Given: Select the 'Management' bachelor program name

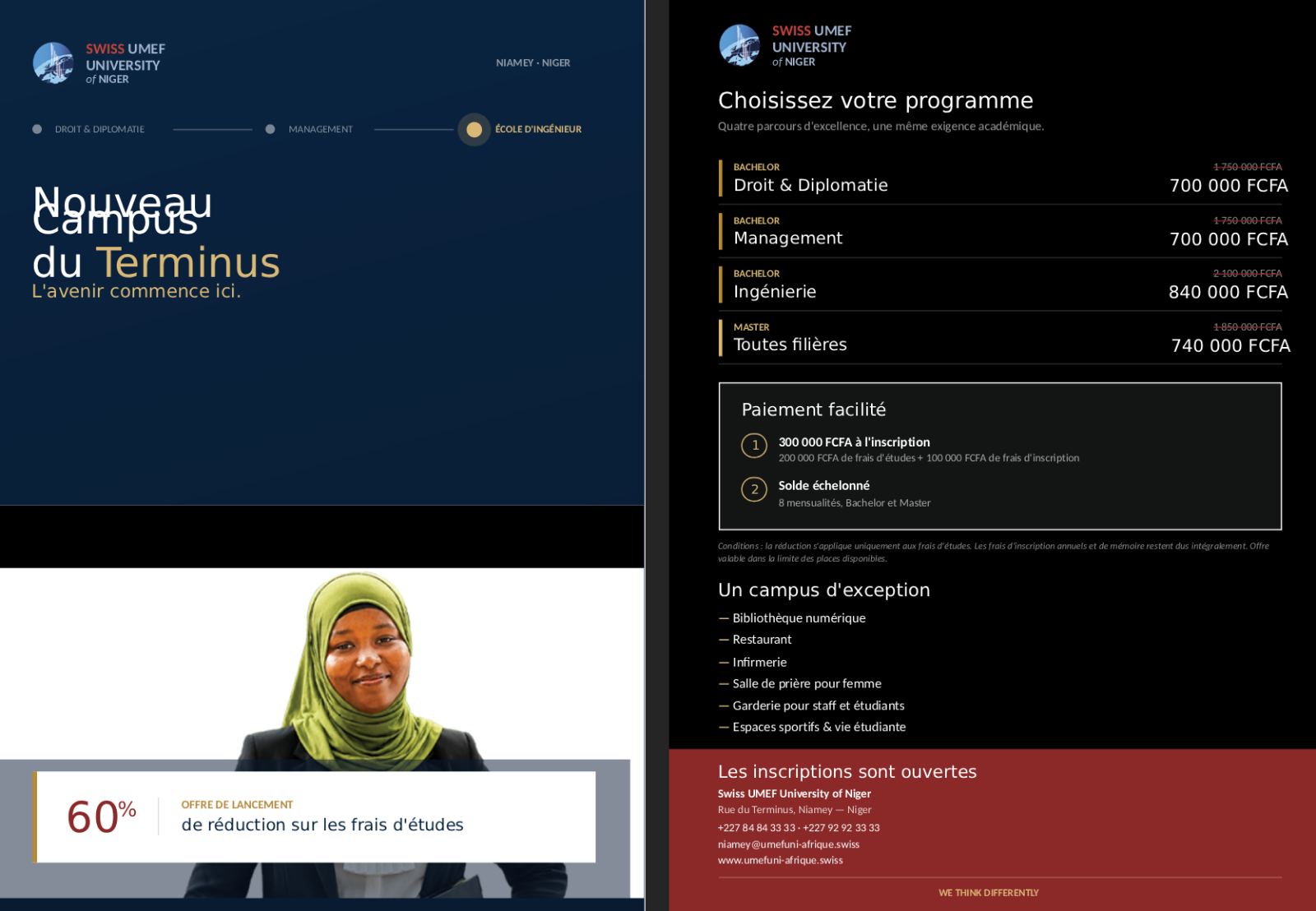Looking at the screenshot, I should 788,238.
